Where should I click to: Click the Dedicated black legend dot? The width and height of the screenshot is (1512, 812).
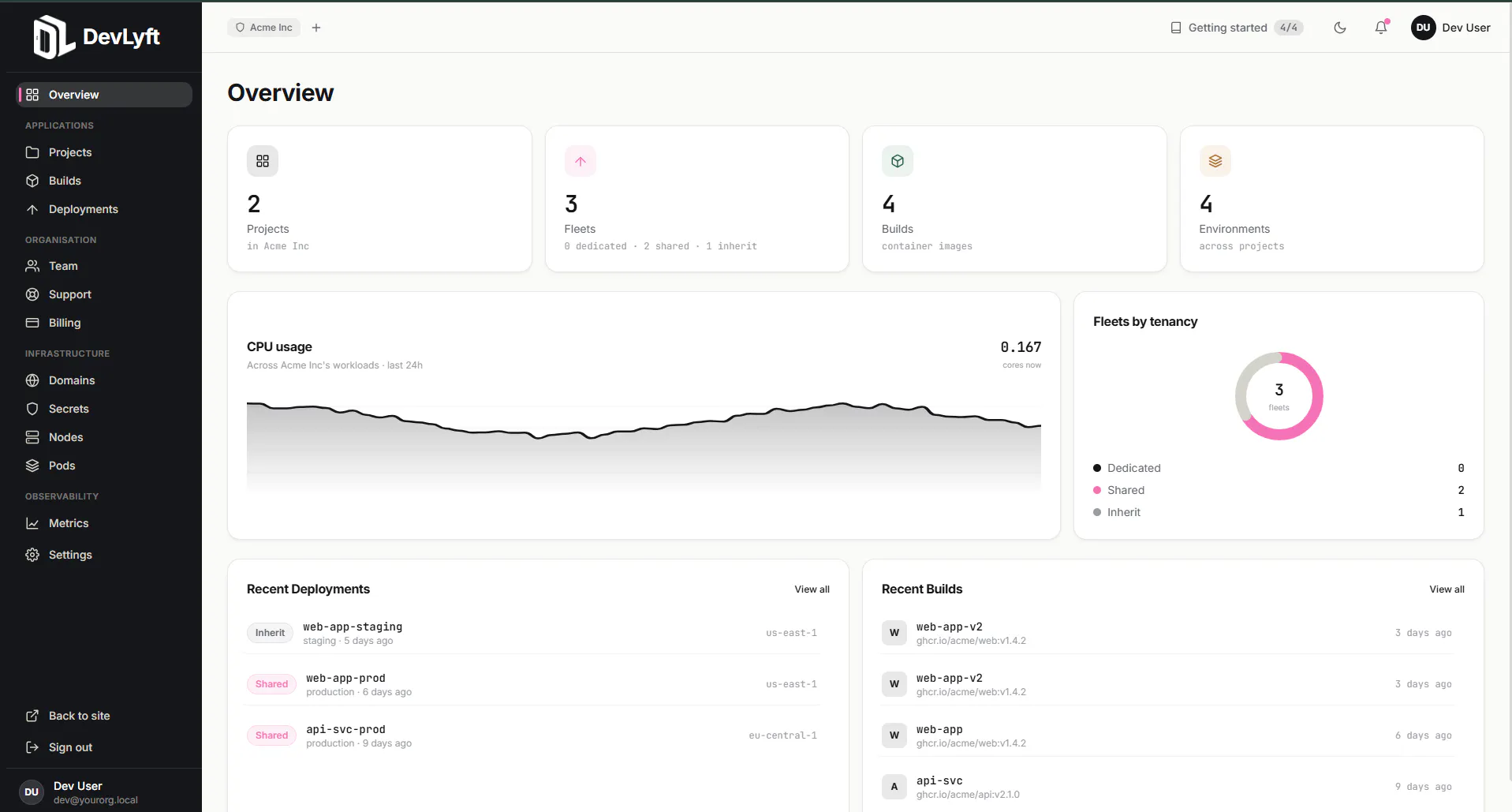(x=1097, y=468)
